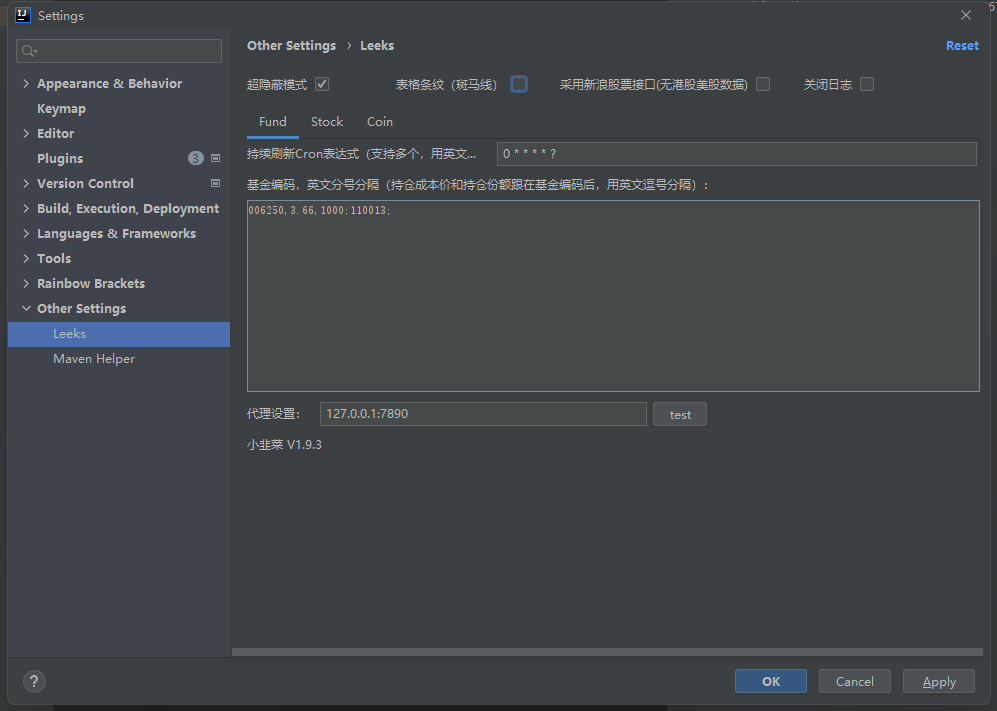Switch to the Coin tab
This screenshot has width=997, height=711.
(380, 121)
